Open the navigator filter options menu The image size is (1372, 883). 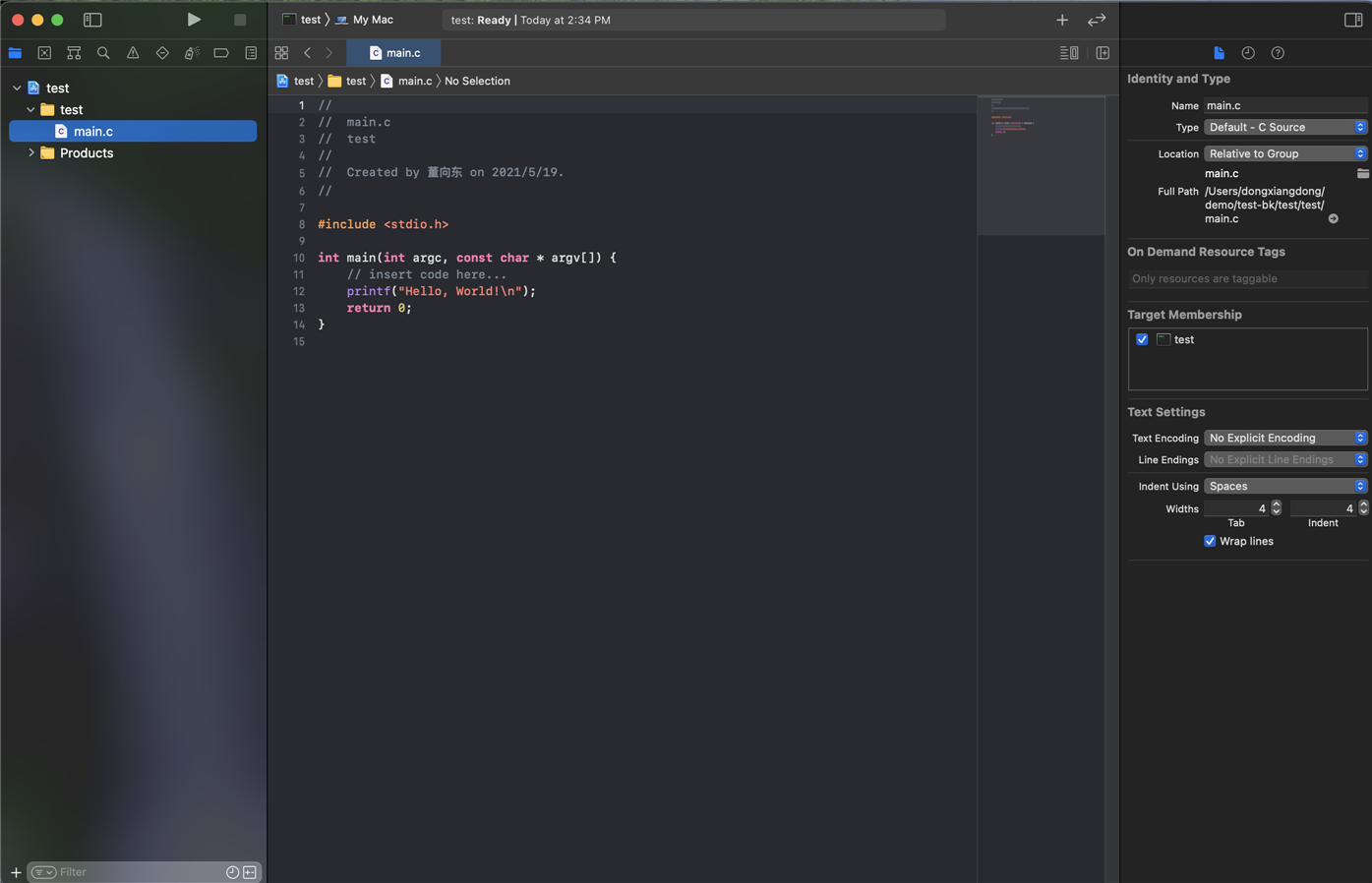(x=43, y=872)
